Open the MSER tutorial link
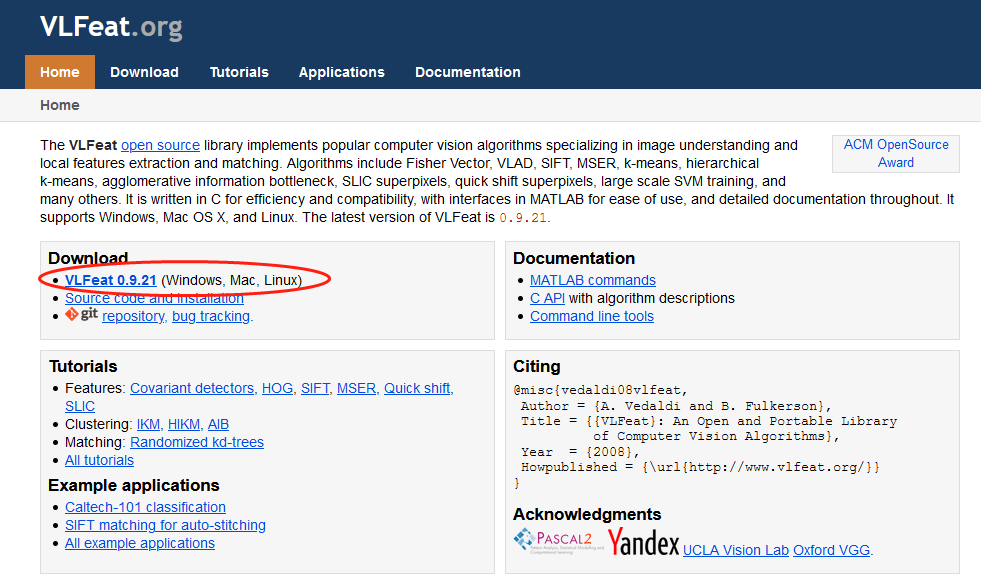The image size is (981, 584). [x=357, y=389]
